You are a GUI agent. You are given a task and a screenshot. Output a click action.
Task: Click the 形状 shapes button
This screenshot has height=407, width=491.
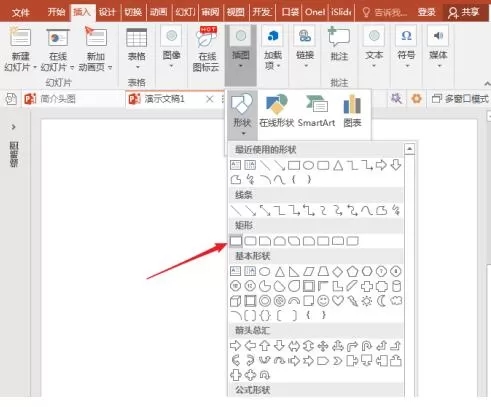tap(242, 114)
